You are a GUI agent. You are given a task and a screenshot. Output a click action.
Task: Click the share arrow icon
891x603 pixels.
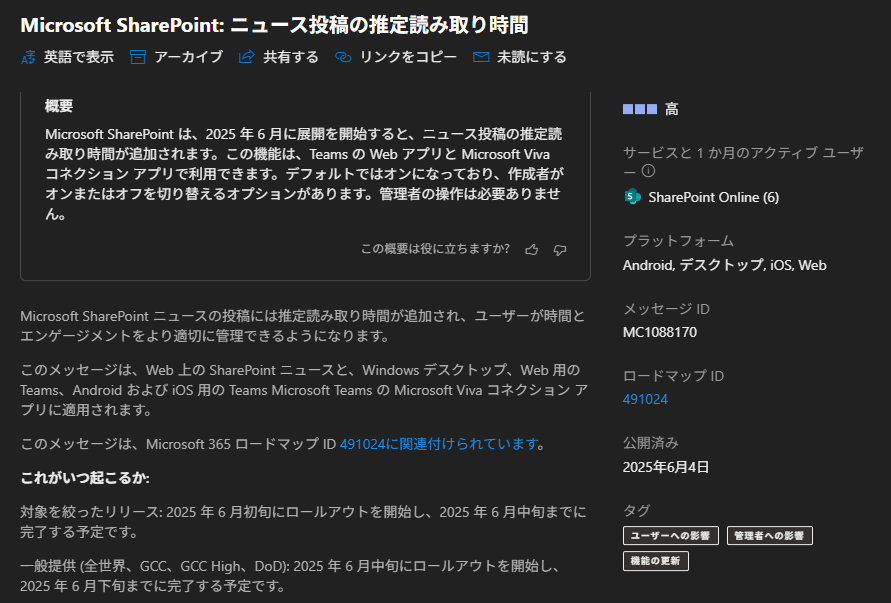(x=247, y=57)
